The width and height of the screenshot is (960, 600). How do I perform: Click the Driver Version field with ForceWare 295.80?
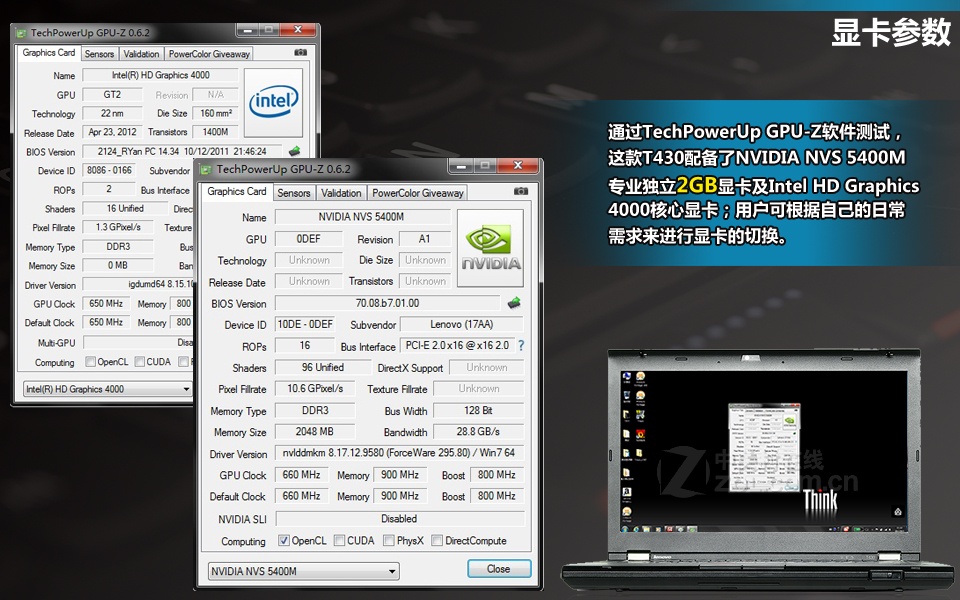pyautogui.click(x=399, y=453)
